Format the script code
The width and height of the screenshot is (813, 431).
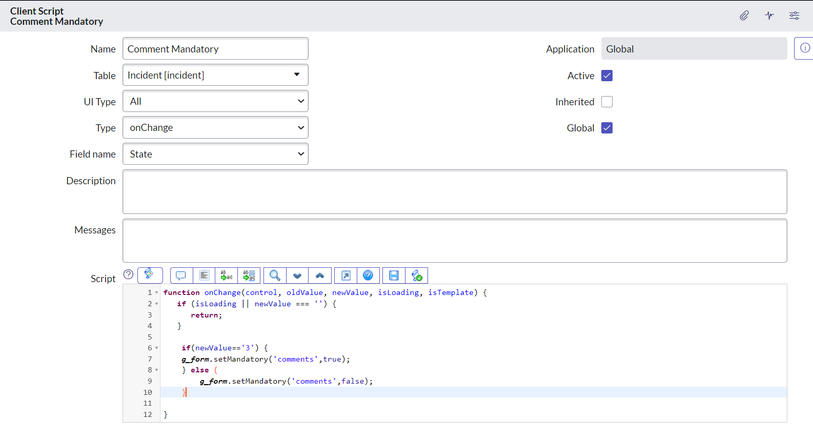tap(204, 275)
